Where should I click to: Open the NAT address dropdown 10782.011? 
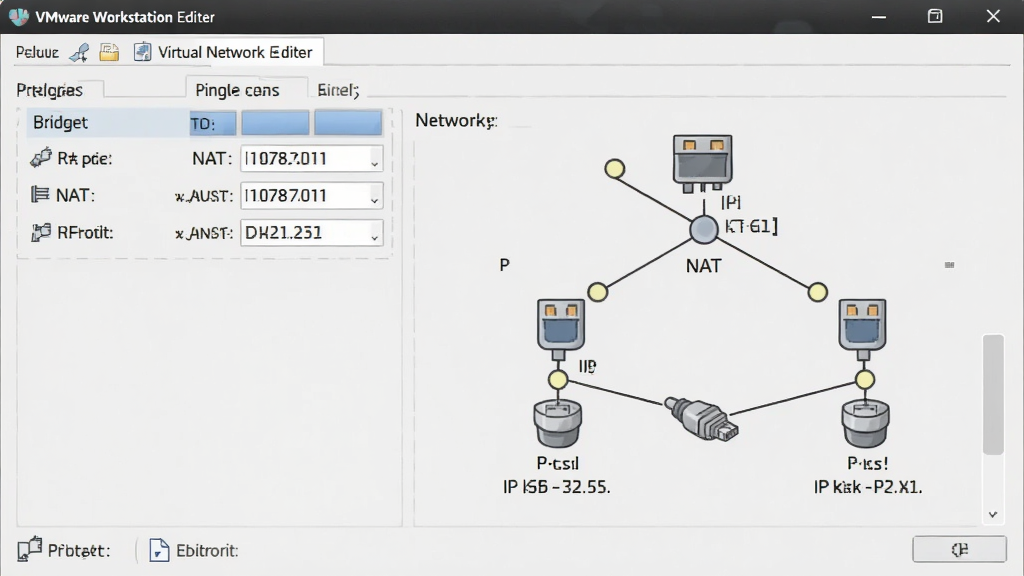[312, 159]
